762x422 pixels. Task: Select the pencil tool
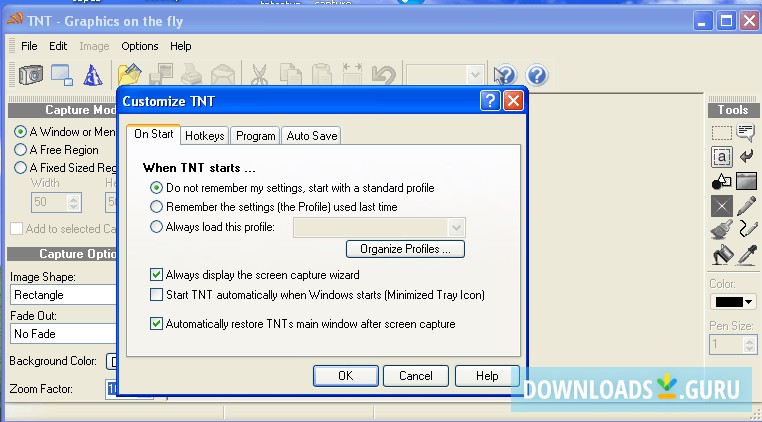click(746, 206)
